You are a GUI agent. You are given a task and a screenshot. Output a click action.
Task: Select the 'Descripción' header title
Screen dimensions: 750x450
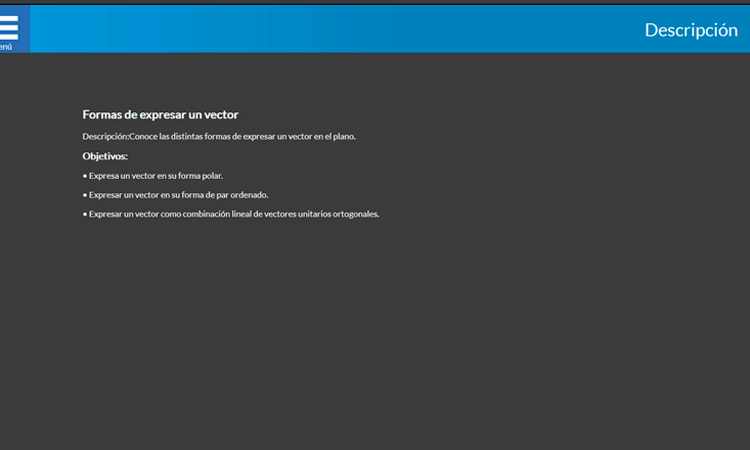(690, 30)
